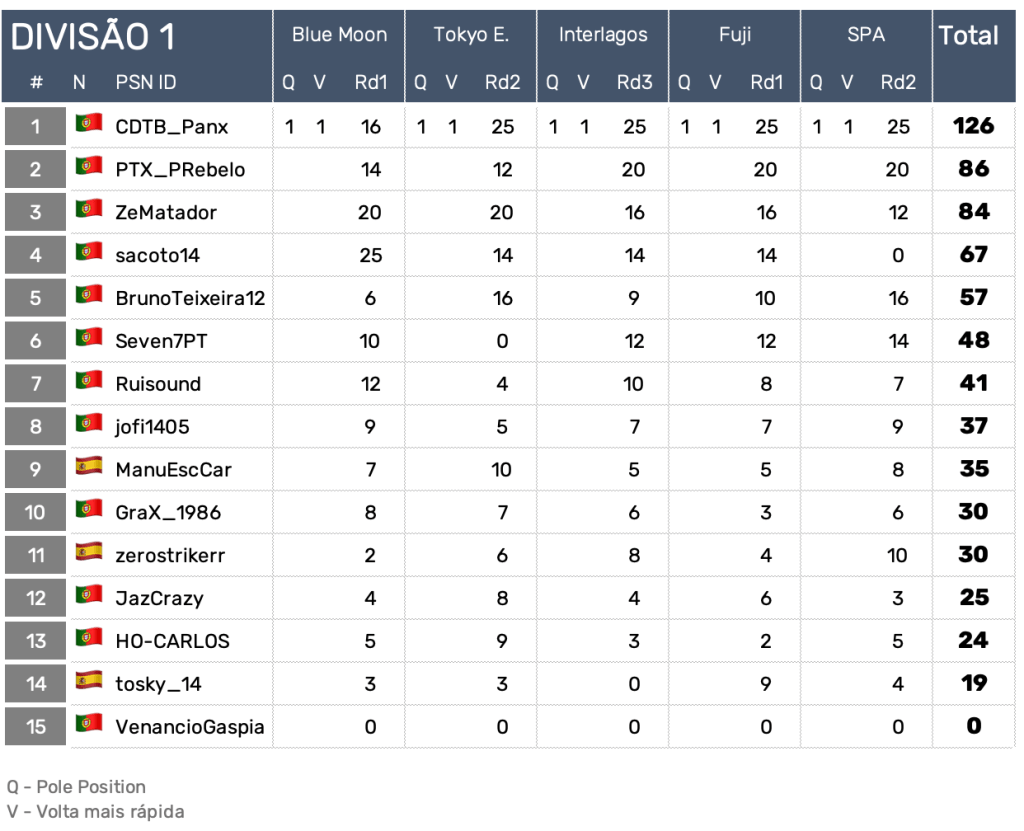Click the Spain flag next to tosky_14
Screen dimensions: 1024x831
[x=89, y=681]
